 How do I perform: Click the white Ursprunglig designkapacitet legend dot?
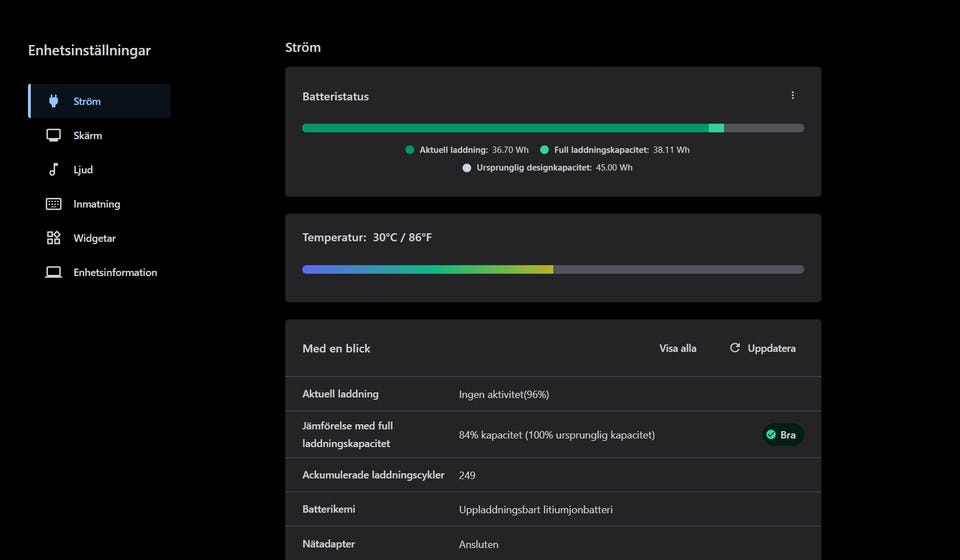coord(467,168)
